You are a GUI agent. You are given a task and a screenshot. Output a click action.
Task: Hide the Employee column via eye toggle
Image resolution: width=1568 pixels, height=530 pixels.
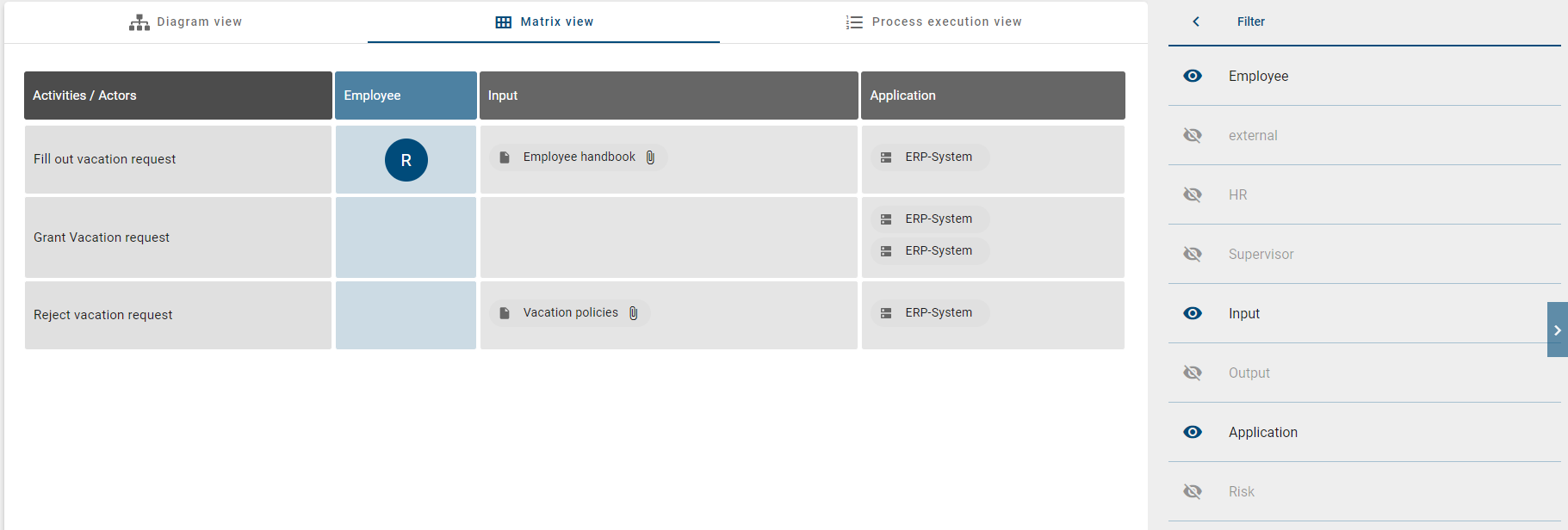coord(1193,76)
